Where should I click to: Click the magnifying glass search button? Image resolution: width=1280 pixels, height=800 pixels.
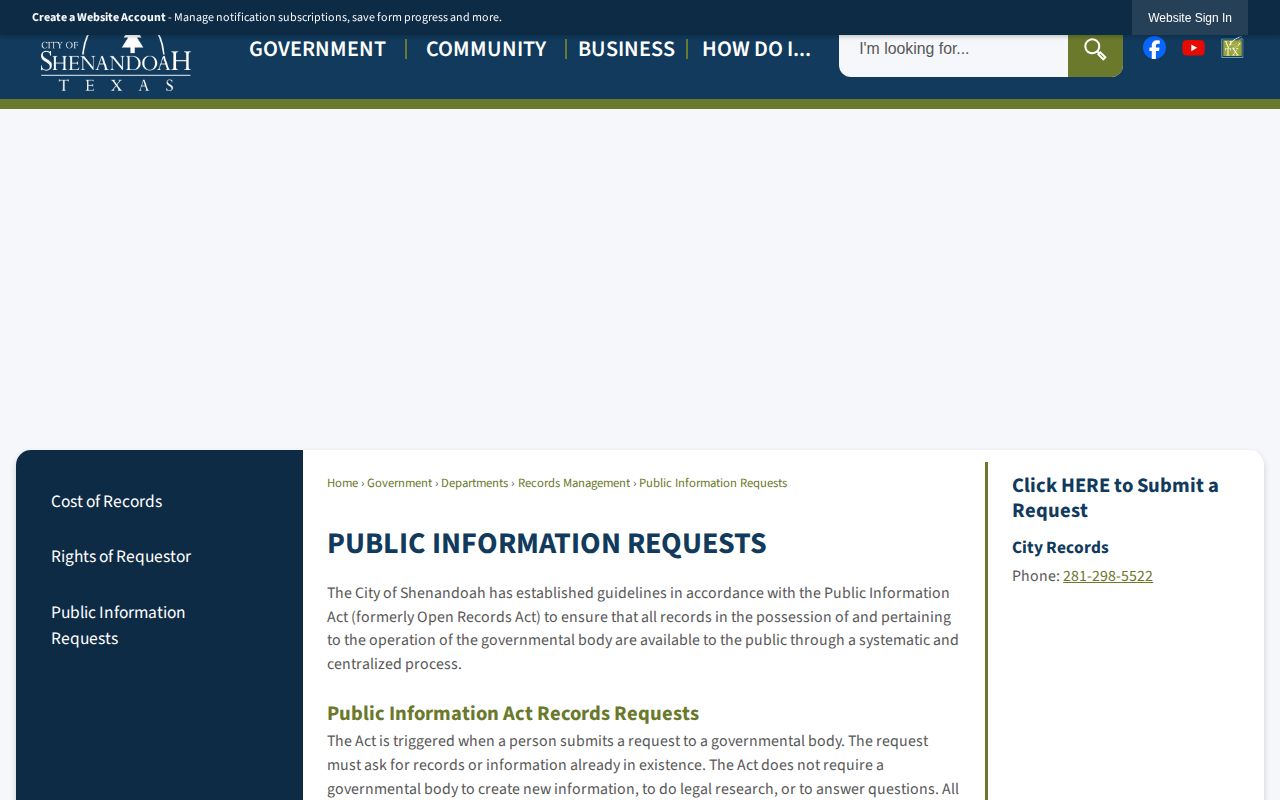tap(1095, 49)
